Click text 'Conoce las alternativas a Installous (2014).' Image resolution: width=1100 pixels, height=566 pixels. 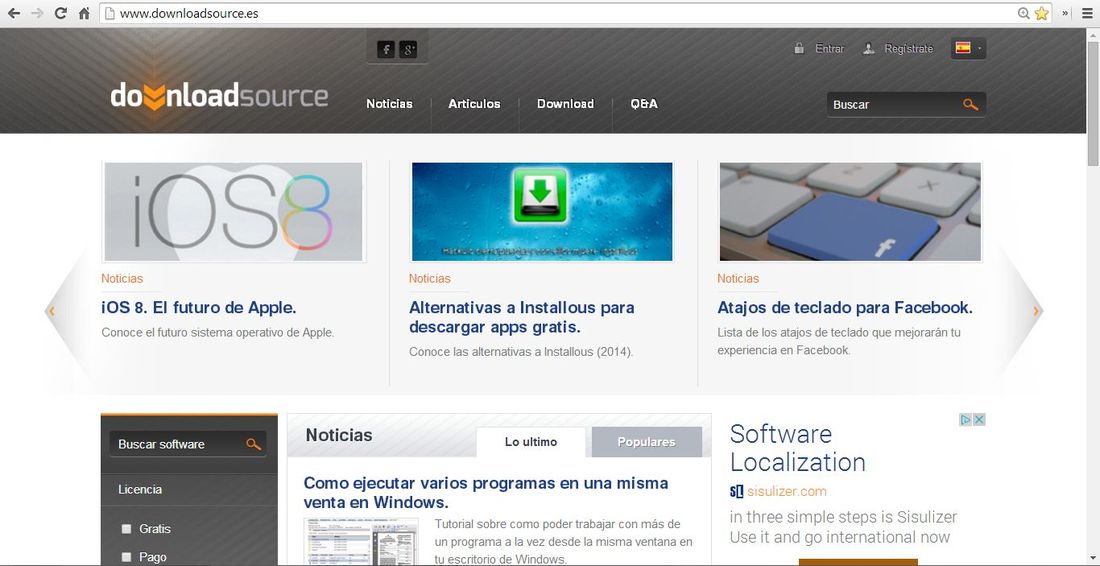click(x=521, y=352)
